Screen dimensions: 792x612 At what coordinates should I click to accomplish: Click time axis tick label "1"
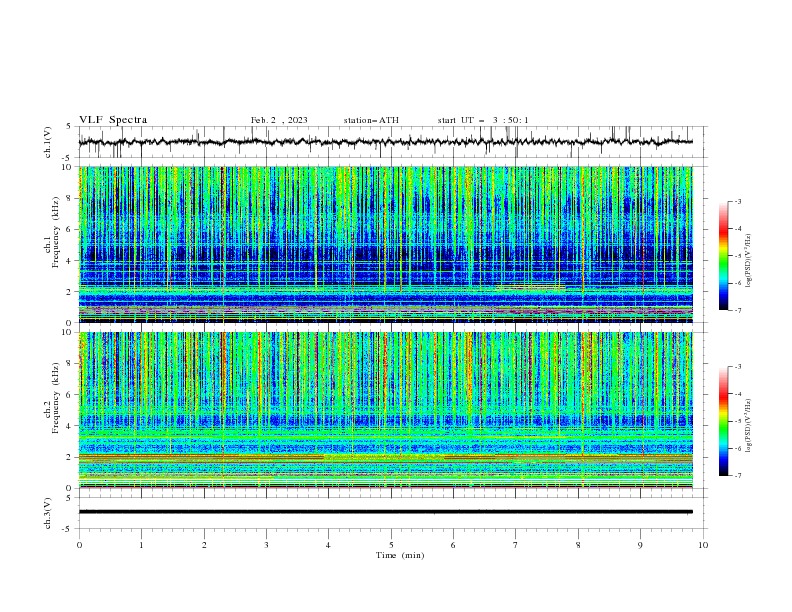click(x=141, y=545)
